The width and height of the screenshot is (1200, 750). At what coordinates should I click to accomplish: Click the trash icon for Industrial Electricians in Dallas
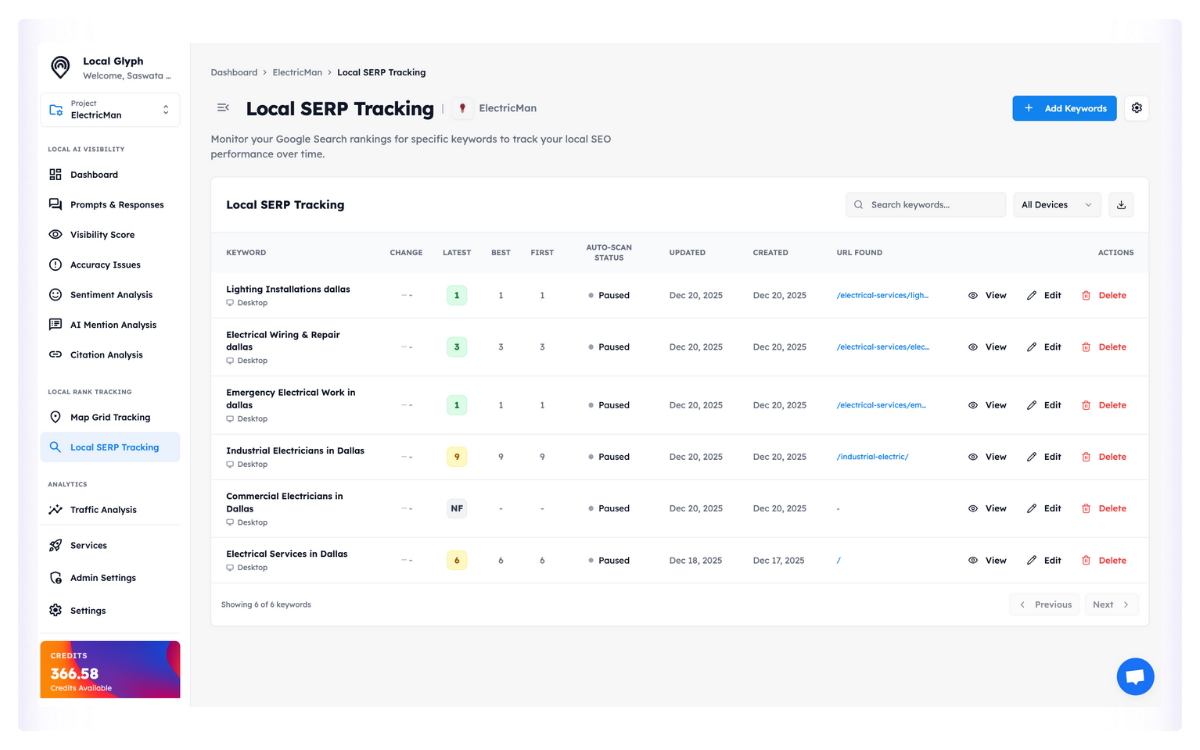(x=1086, y=457)
